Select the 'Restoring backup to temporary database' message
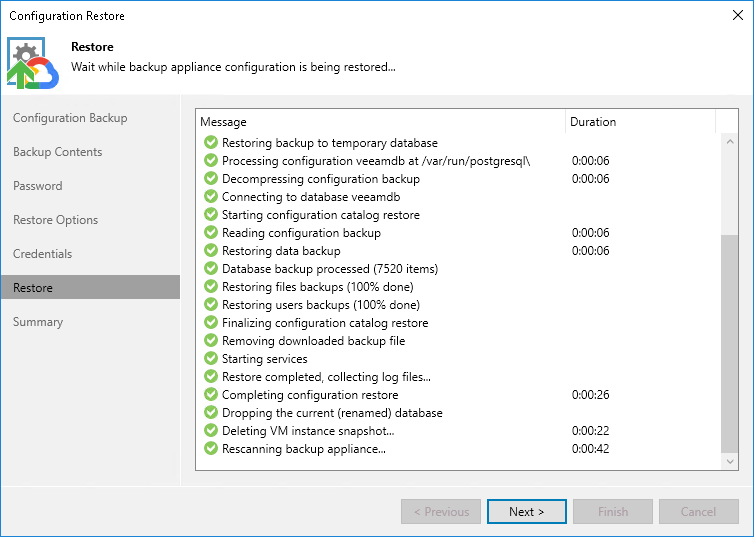The height and width of the screenshot is (537, 754). [330, 143]
